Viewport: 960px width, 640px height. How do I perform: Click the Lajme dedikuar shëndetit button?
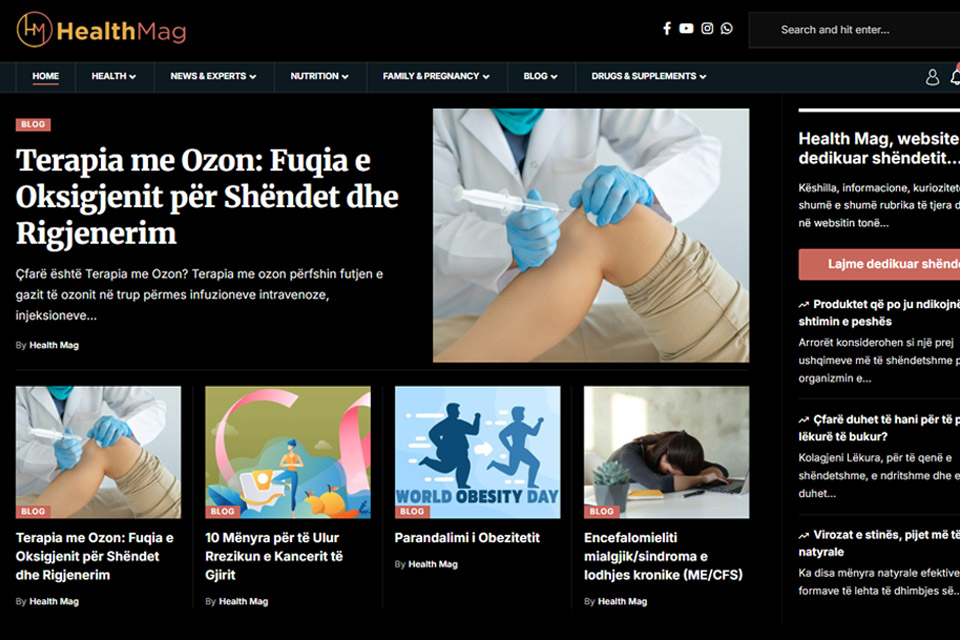(879, 264)
